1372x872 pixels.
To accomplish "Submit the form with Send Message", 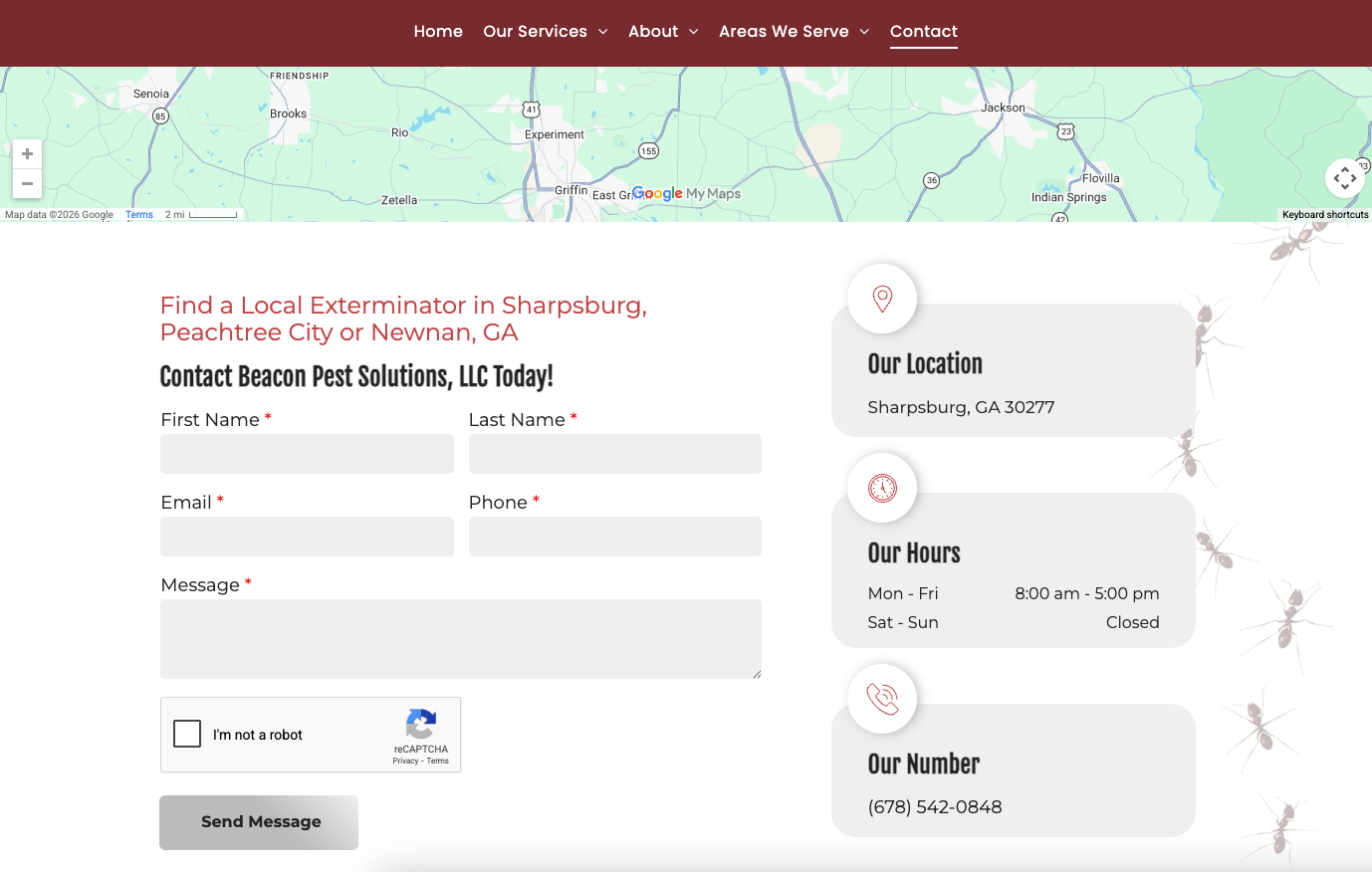I will coord(259,822).
